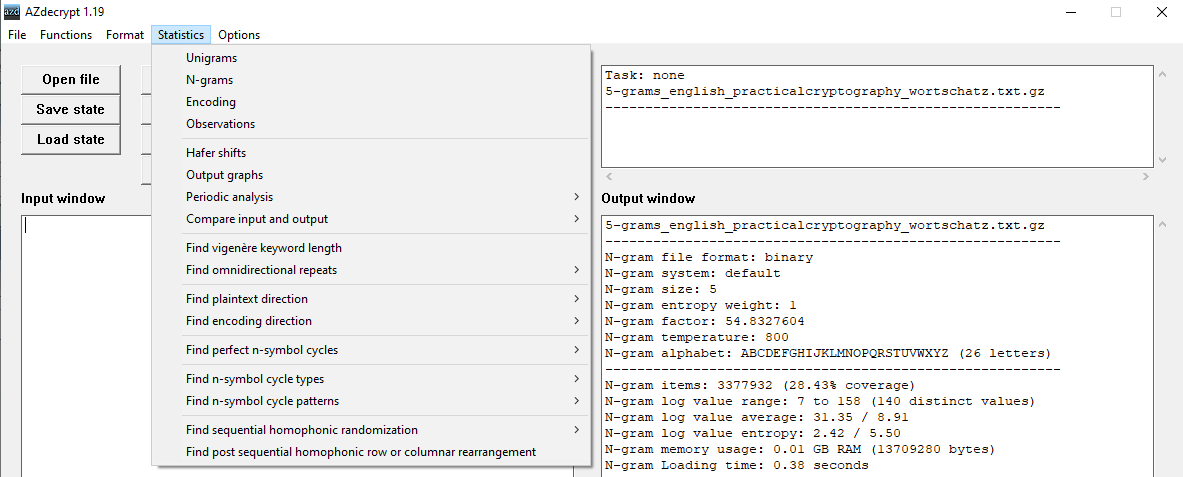Image resolution: width=1183 pixels, height=477 pixels.
Task: Click 'N-gram log value entropy' line
Action: 753,433
